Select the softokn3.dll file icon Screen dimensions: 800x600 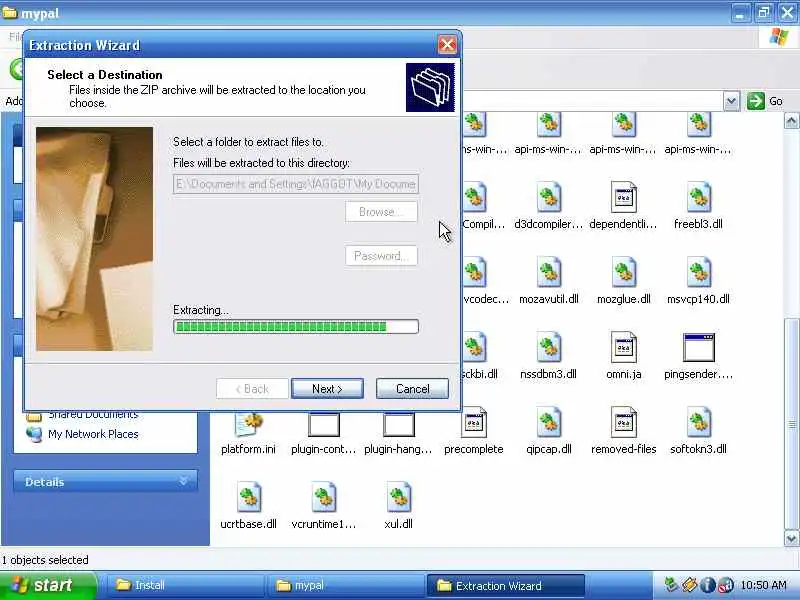[x=698, y=422]
